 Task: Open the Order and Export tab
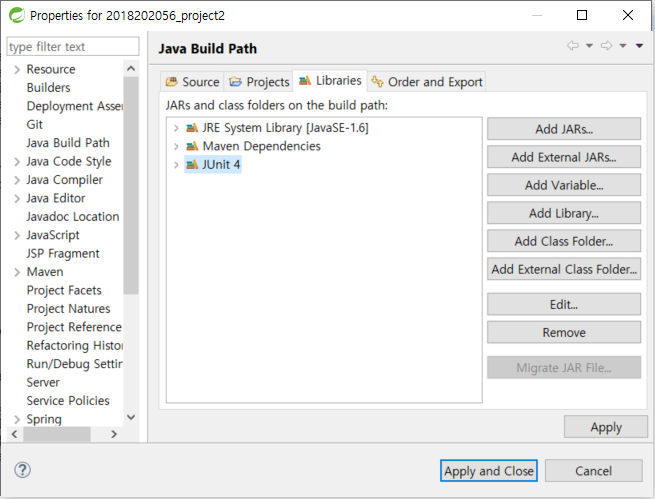[427, 81]
